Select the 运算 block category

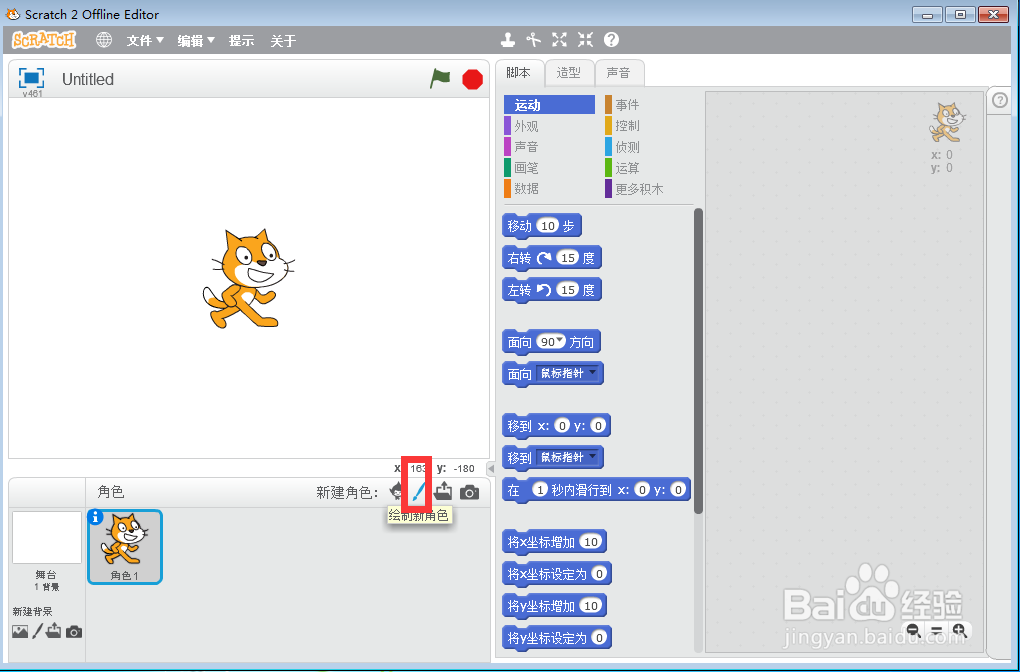pyautogui.click(x=649, y=168)
